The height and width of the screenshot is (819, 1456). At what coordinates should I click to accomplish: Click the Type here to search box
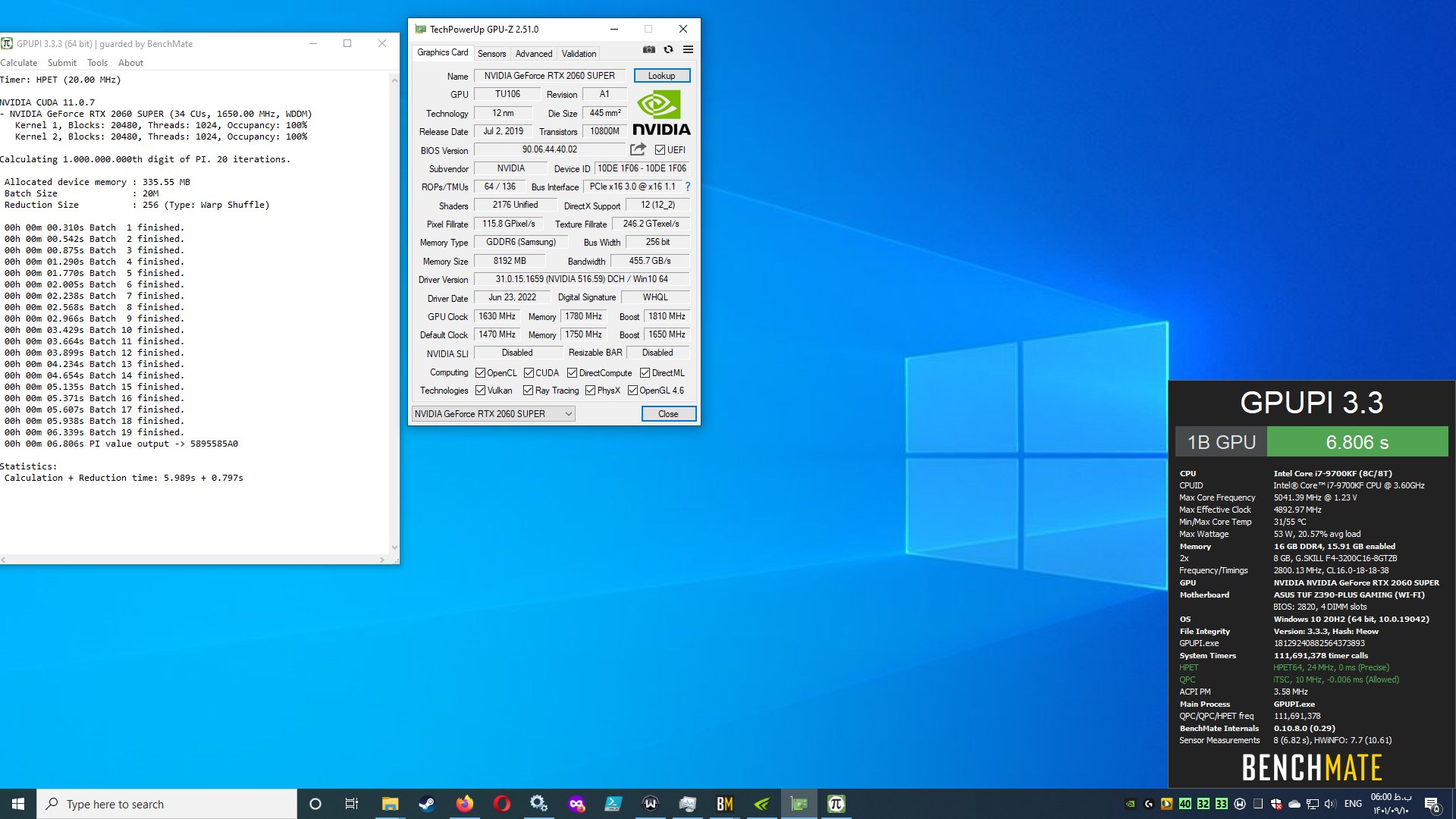point(167,804)
